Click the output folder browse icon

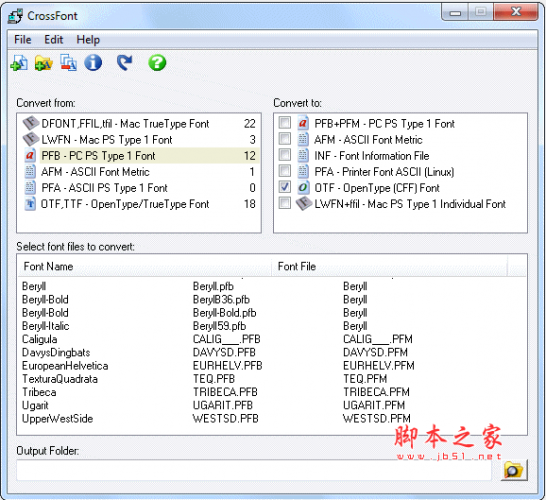click(x=514, y=470)
